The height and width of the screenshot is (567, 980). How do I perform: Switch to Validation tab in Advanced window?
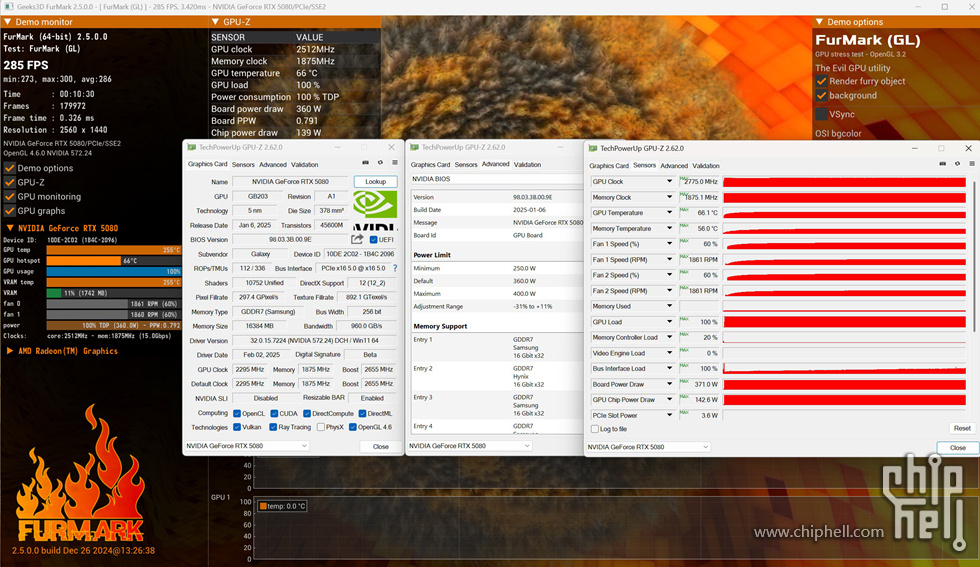[x=528, y=164]
